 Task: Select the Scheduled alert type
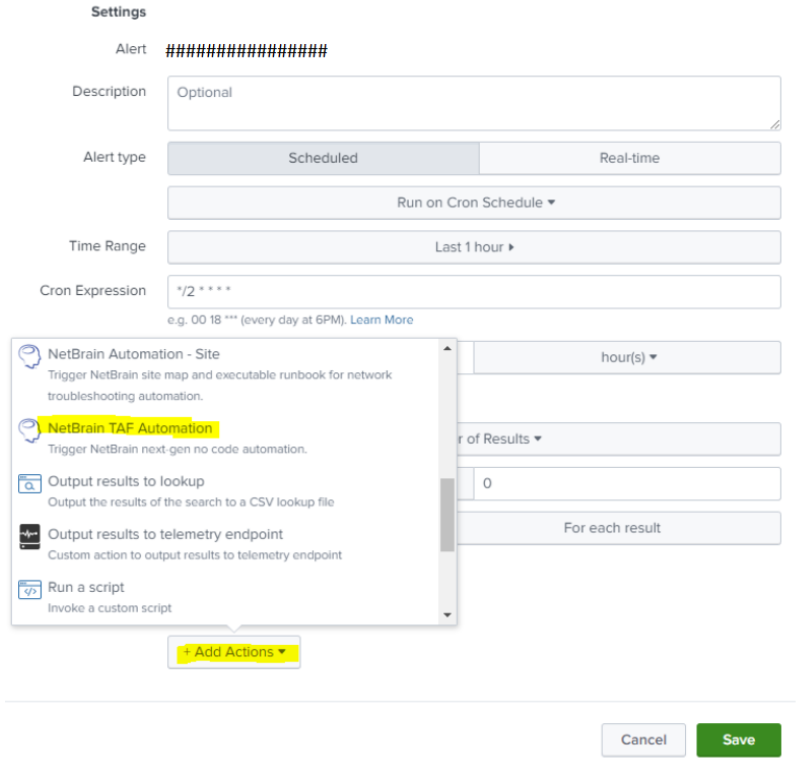pos(323,158)
